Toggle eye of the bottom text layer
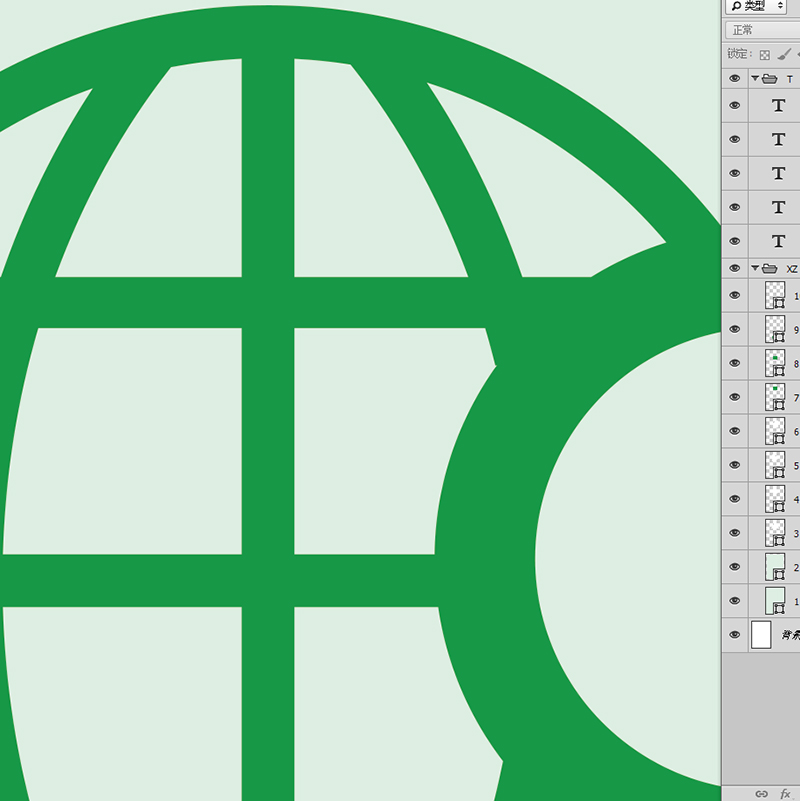 coord(735,241)
